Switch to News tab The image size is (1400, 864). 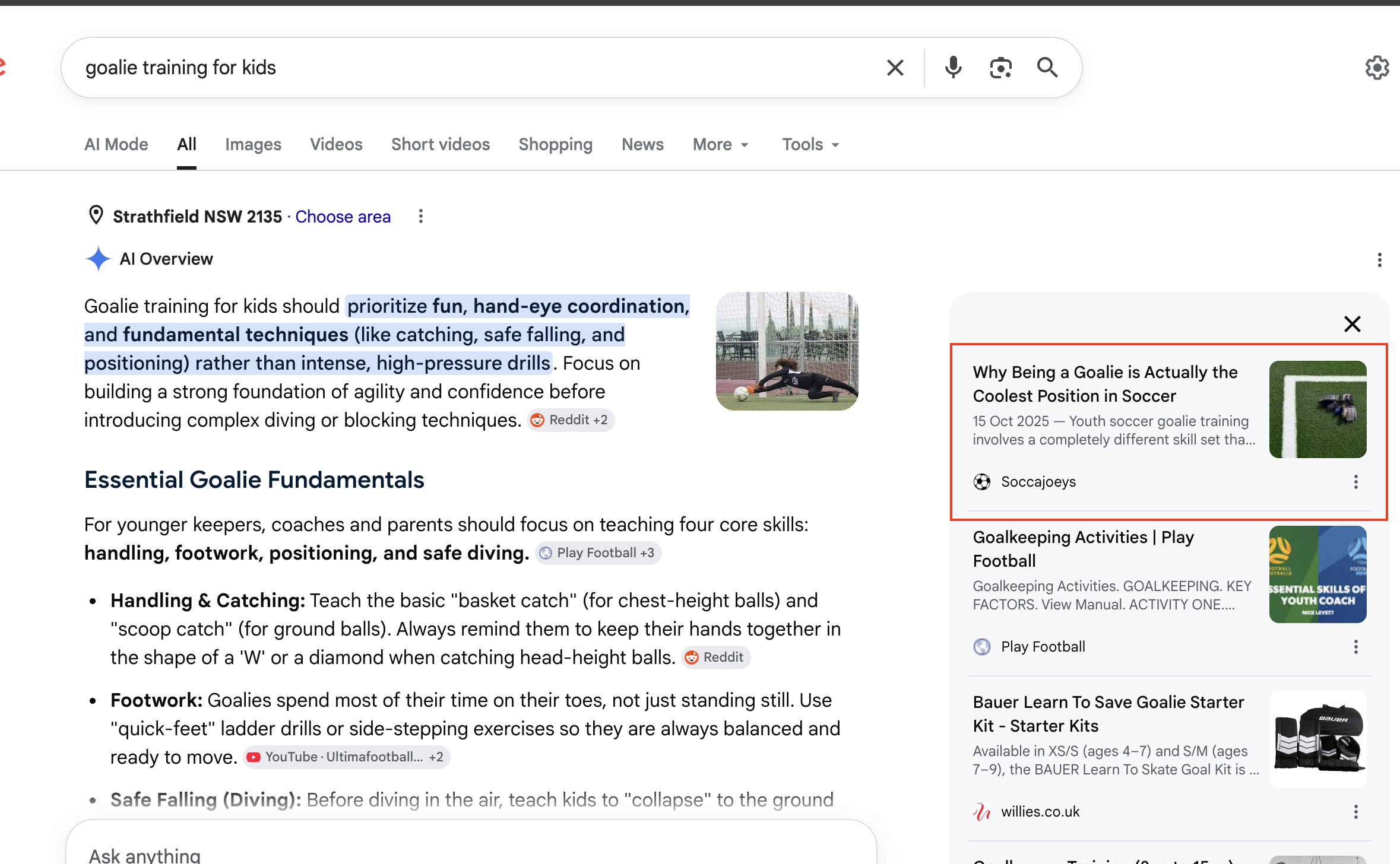pyautogui.click(x=642, y=145)
